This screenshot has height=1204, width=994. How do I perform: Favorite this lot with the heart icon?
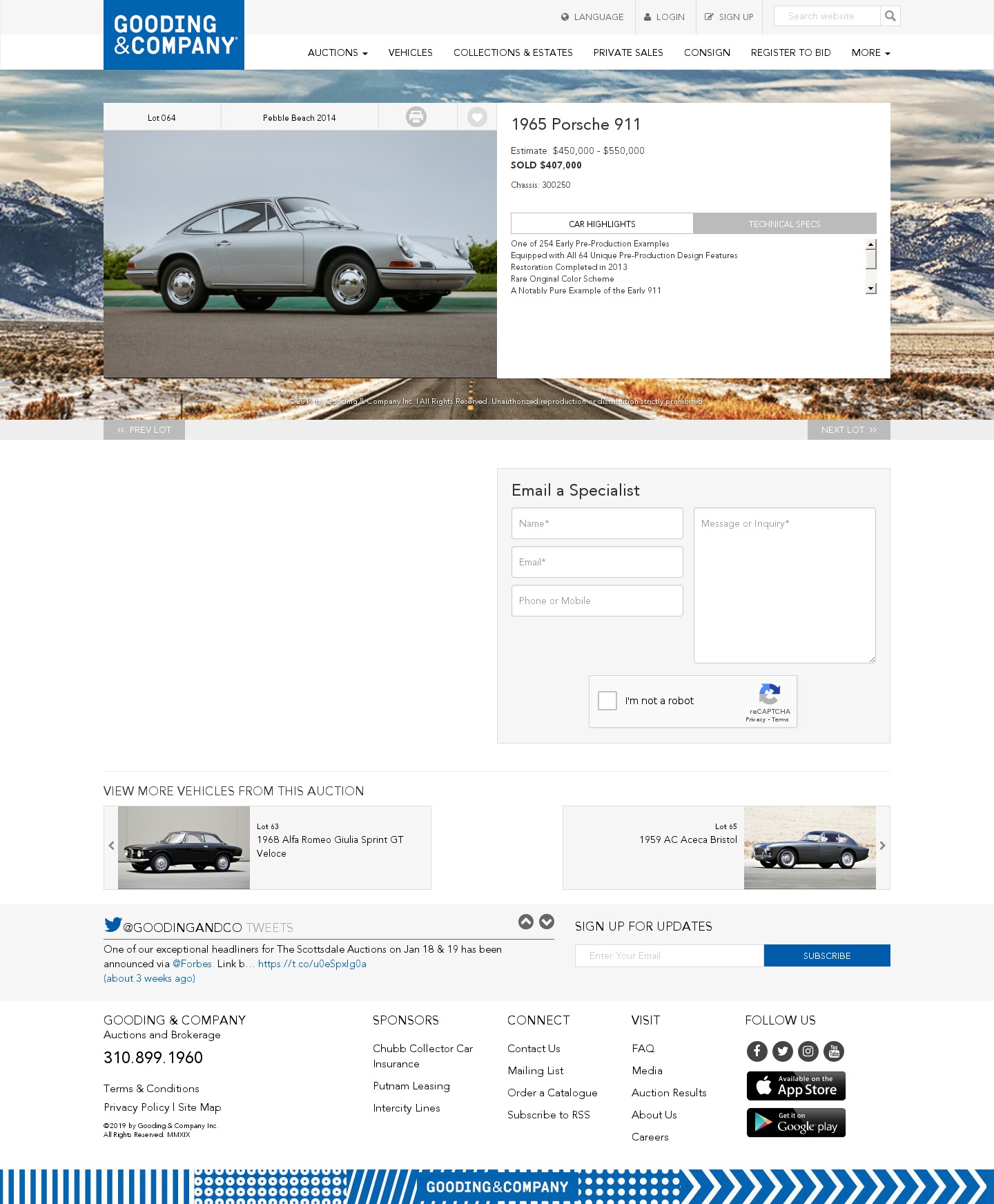[477, 117]
